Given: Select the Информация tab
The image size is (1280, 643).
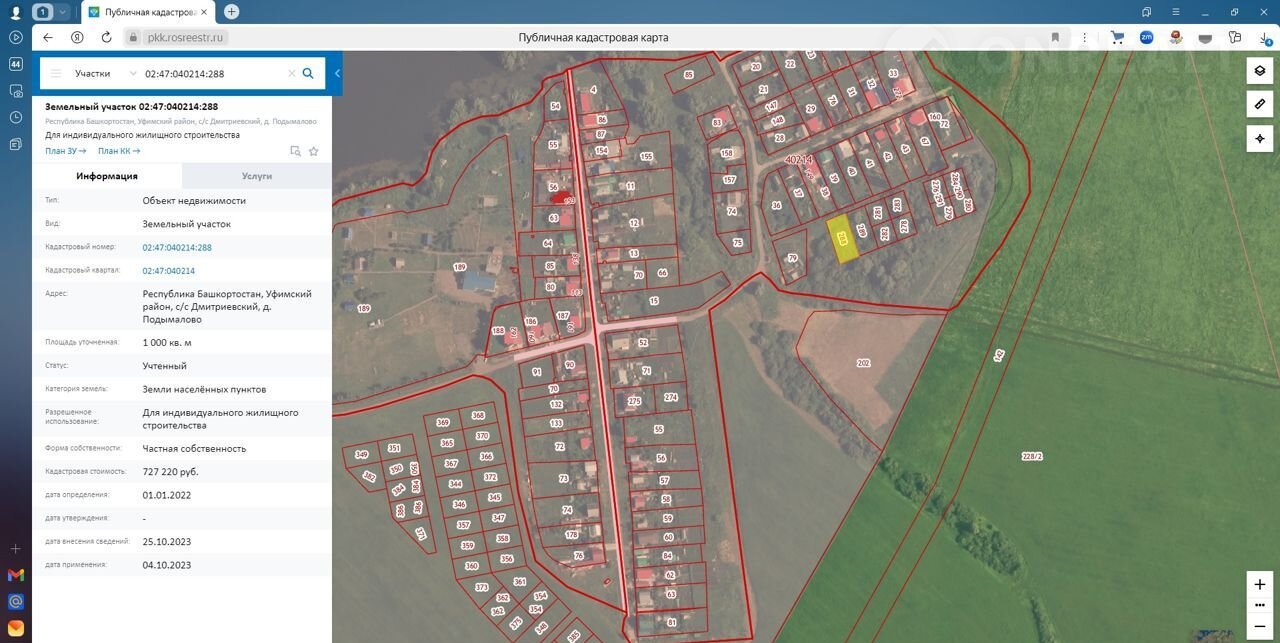Looking at the screenshot, I should (107, 176).
